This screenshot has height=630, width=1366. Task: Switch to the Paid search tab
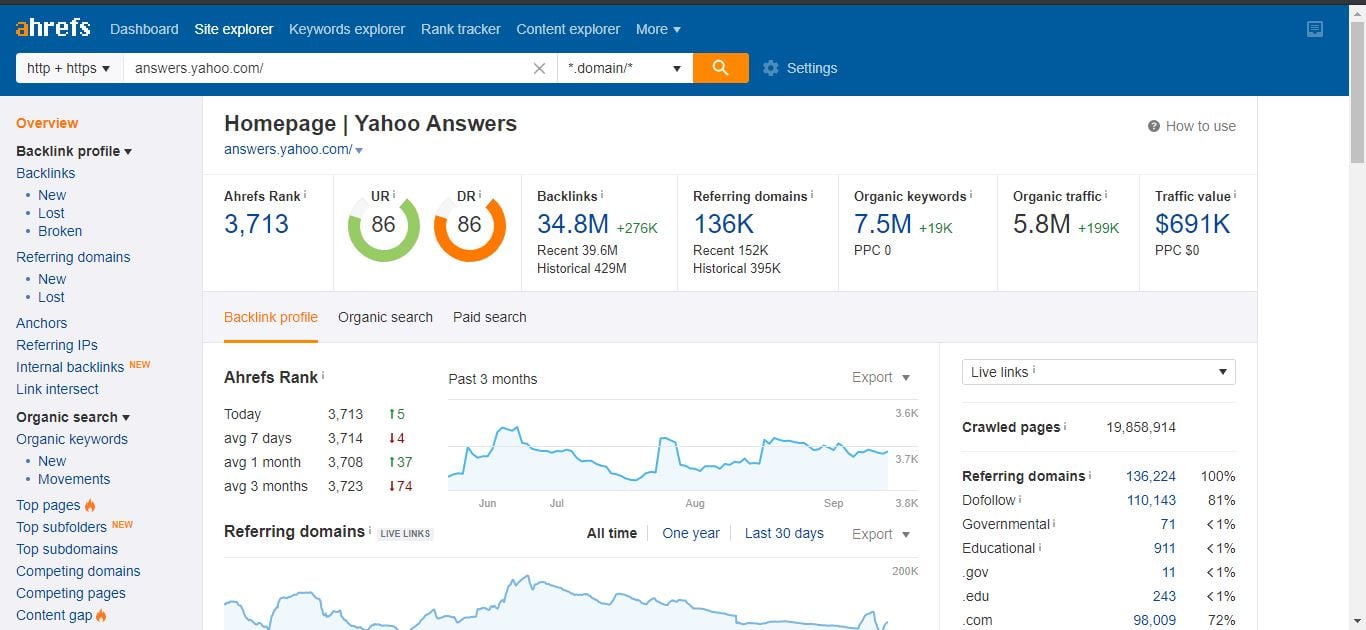tap(489, 317)
